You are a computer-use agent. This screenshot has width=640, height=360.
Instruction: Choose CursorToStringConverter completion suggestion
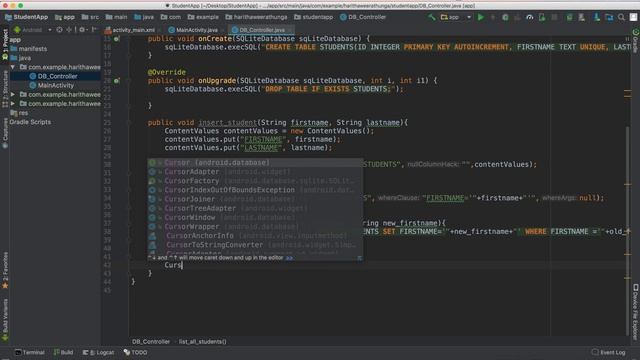point(255,245)
